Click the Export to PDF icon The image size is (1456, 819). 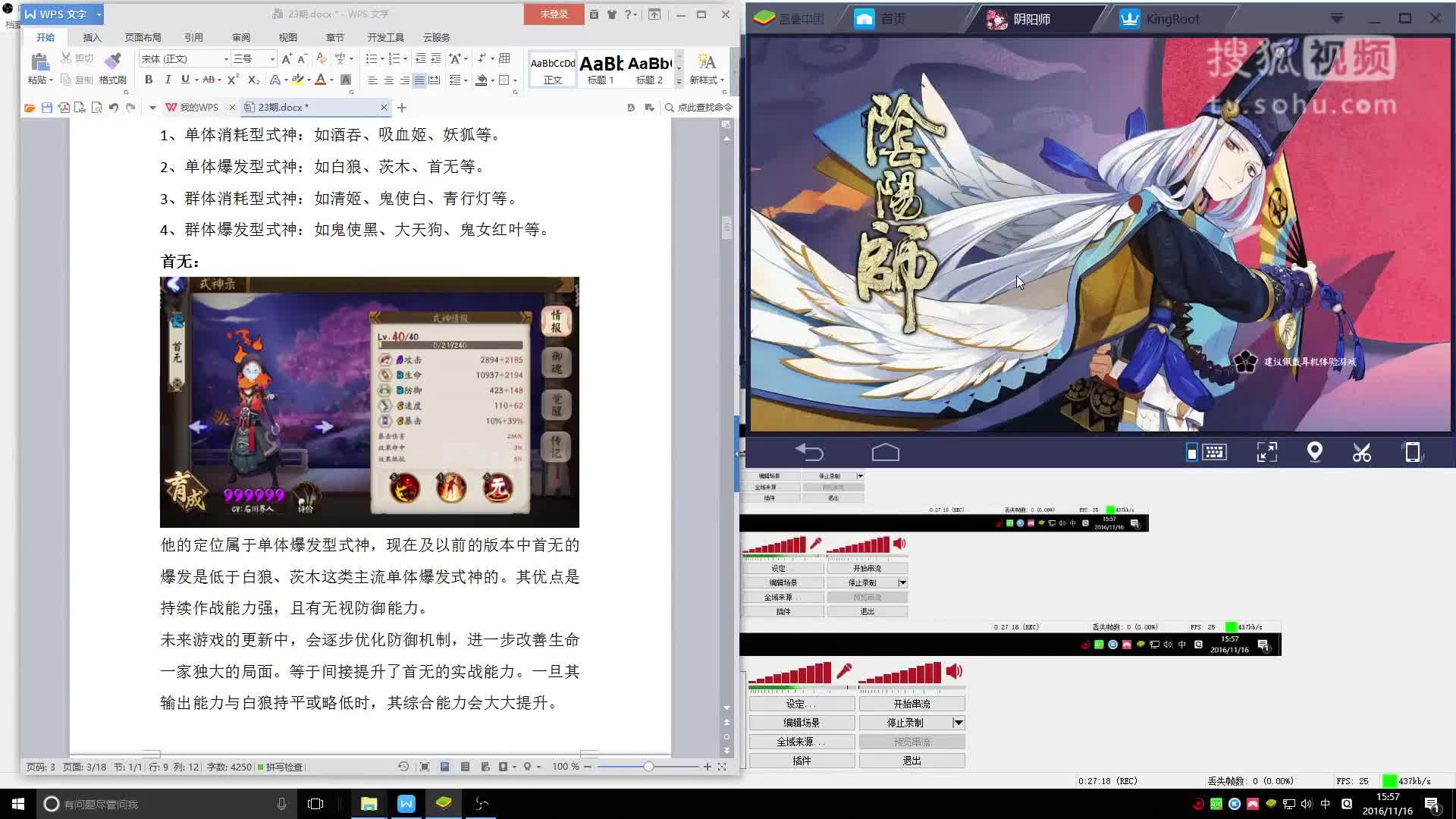click(x=64, y=108)
